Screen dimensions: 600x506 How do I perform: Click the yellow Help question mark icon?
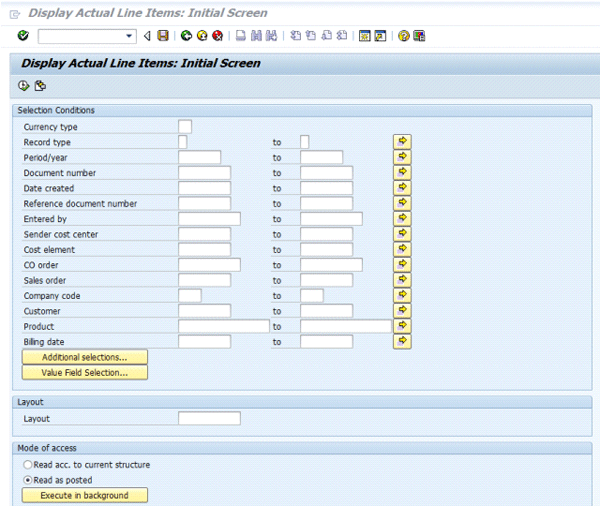click(x=404, y=36)
